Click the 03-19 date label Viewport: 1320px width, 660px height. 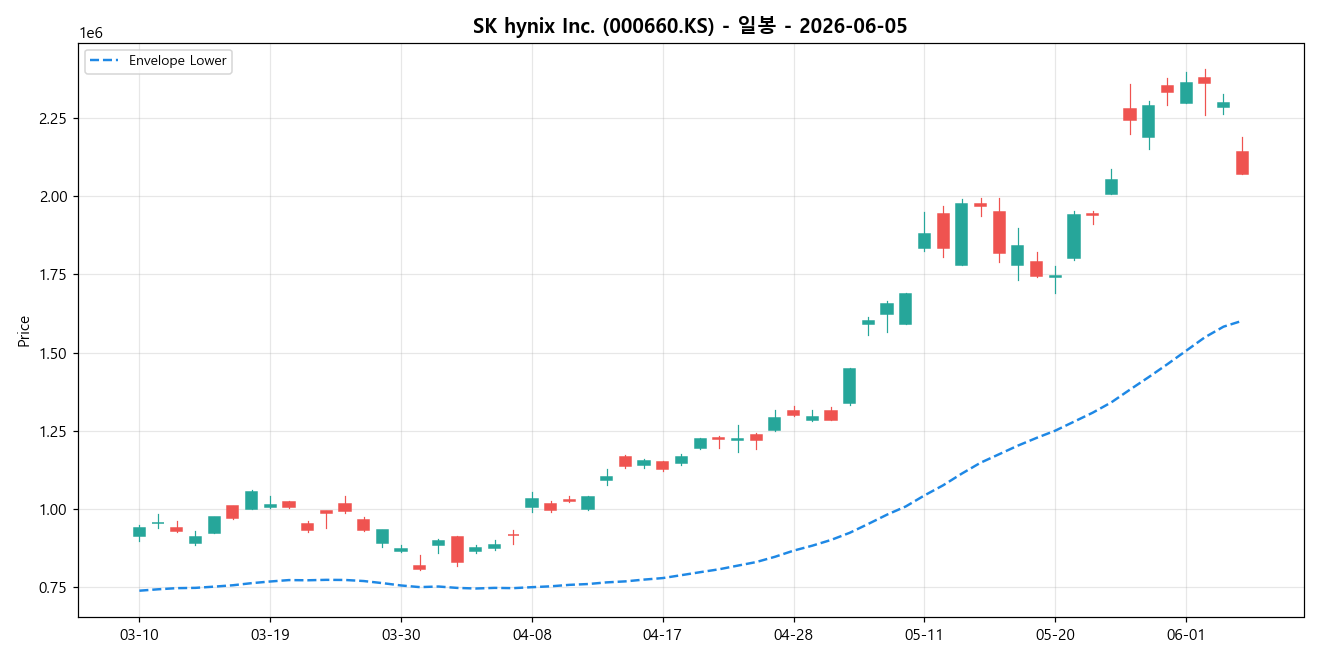(x=270, y=634)
